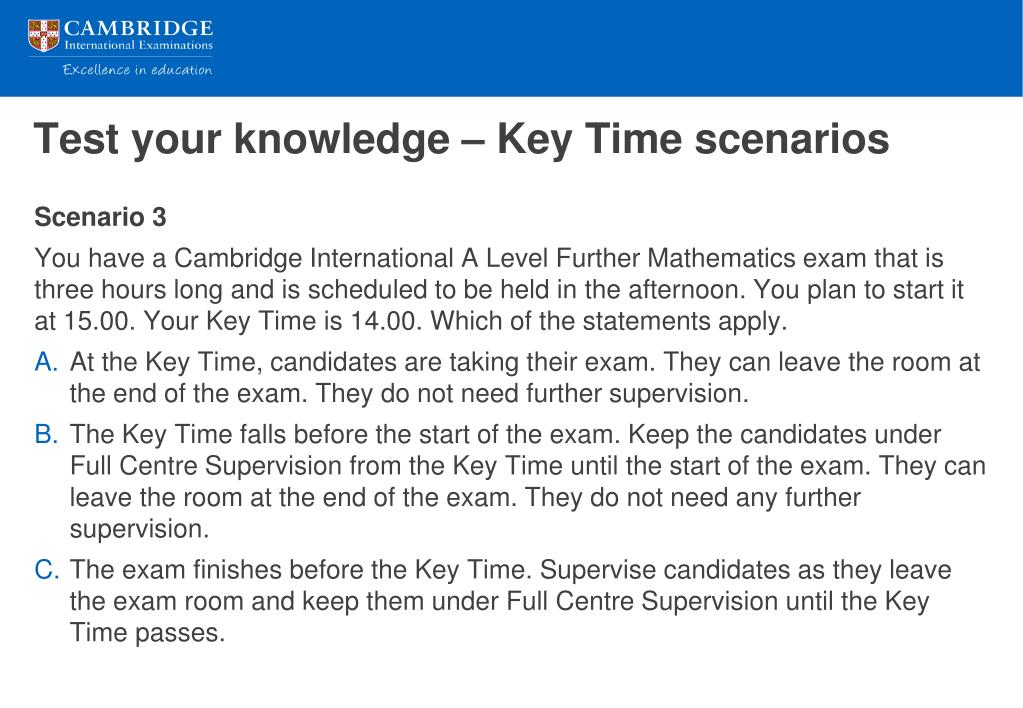Click statement about Key Time falling before exam

[527, 482]
